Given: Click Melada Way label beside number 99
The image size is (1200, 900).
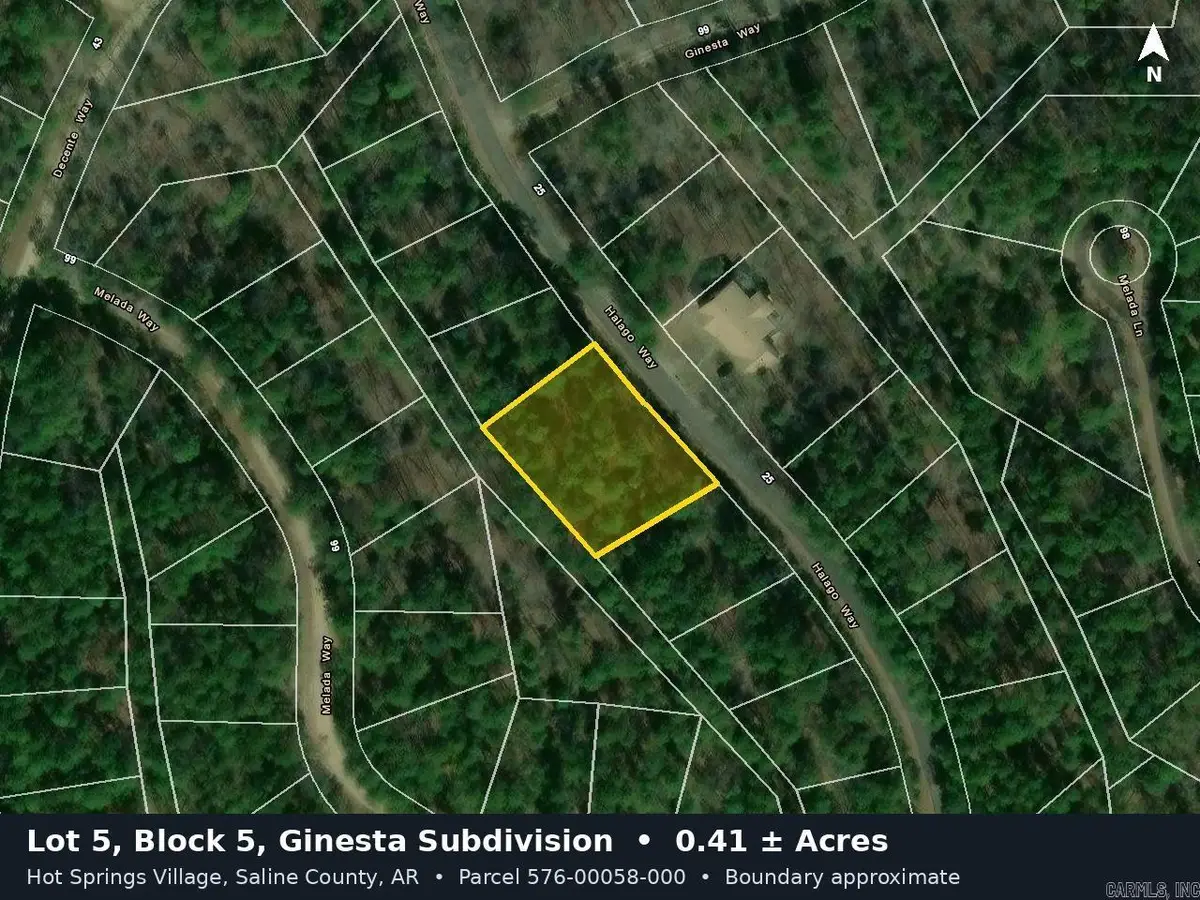Looking at the screenshot, I should tap(127, 309).
